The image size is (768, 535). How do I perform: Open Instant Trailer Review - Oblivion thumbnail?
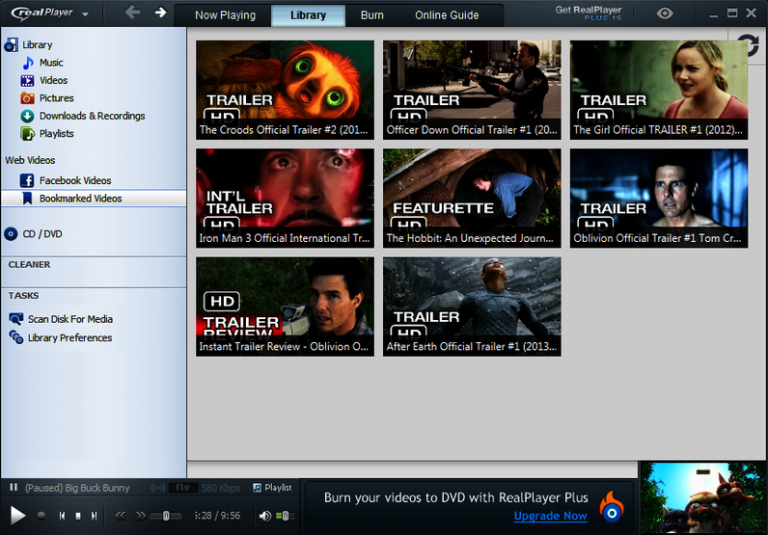(x=285, y=307)
